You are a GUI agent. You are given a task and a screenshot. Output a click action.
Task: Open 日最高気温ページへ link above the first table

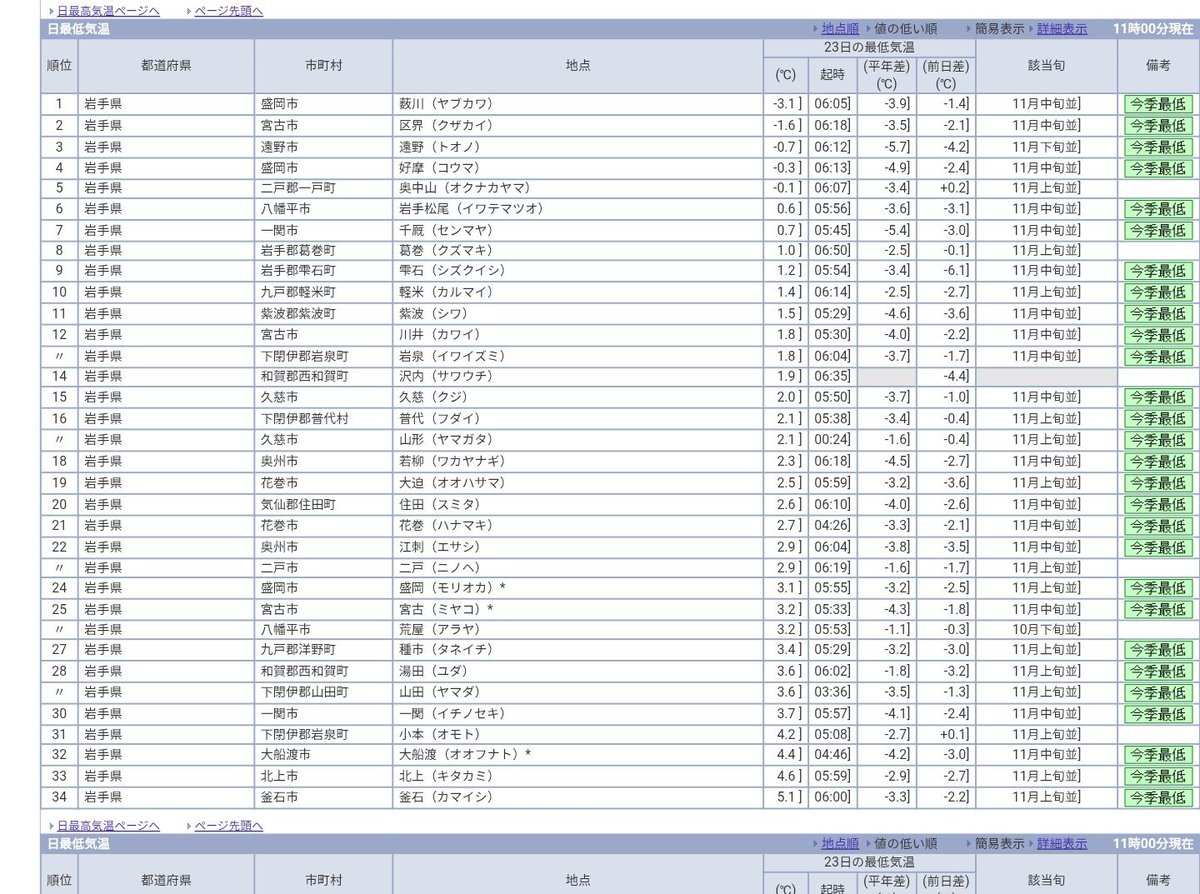[x=108, y=10]
